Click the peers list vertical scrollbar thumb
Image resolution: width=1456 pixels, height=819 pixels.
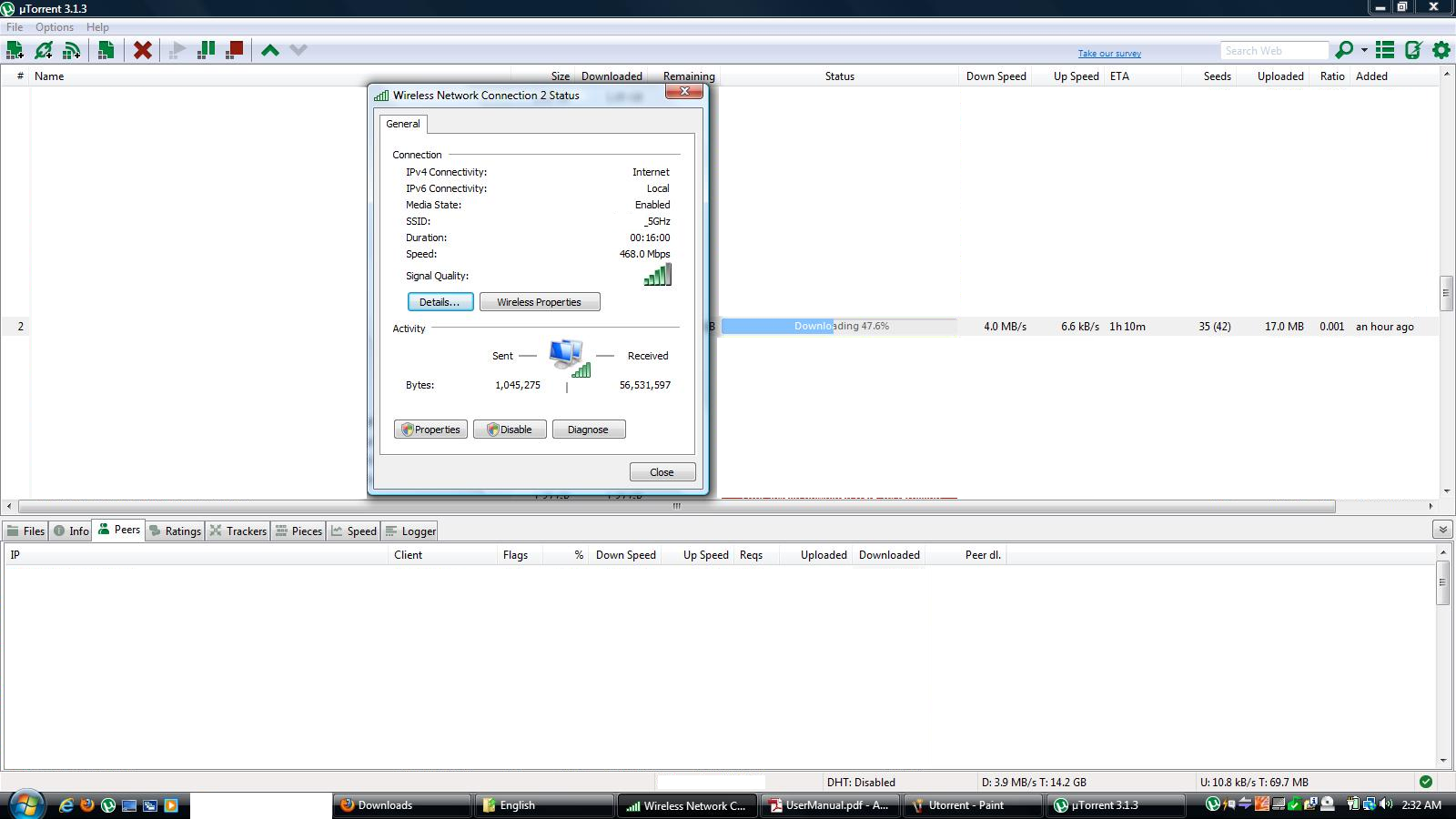click(x=1442, y=582)
